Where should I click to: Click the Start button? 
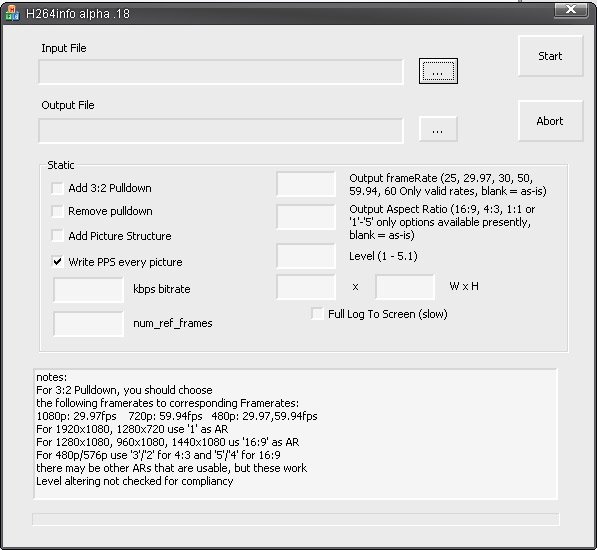point(550,56)
